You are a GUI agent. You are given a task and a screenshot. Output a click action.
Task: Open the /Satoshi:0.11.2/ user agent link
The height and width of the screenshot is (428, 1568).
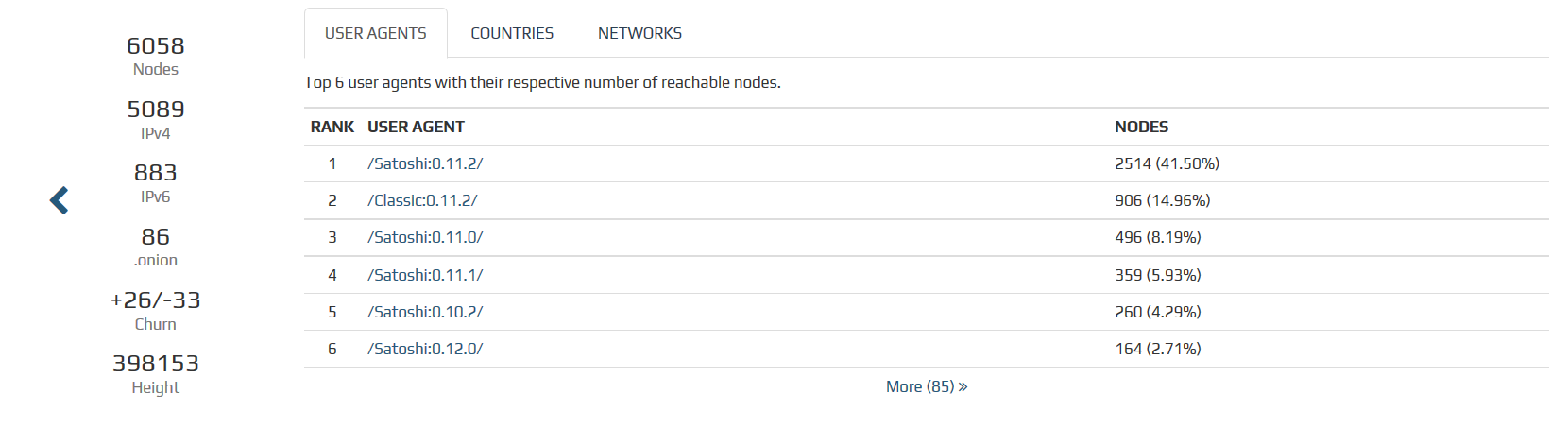point(425,163)
